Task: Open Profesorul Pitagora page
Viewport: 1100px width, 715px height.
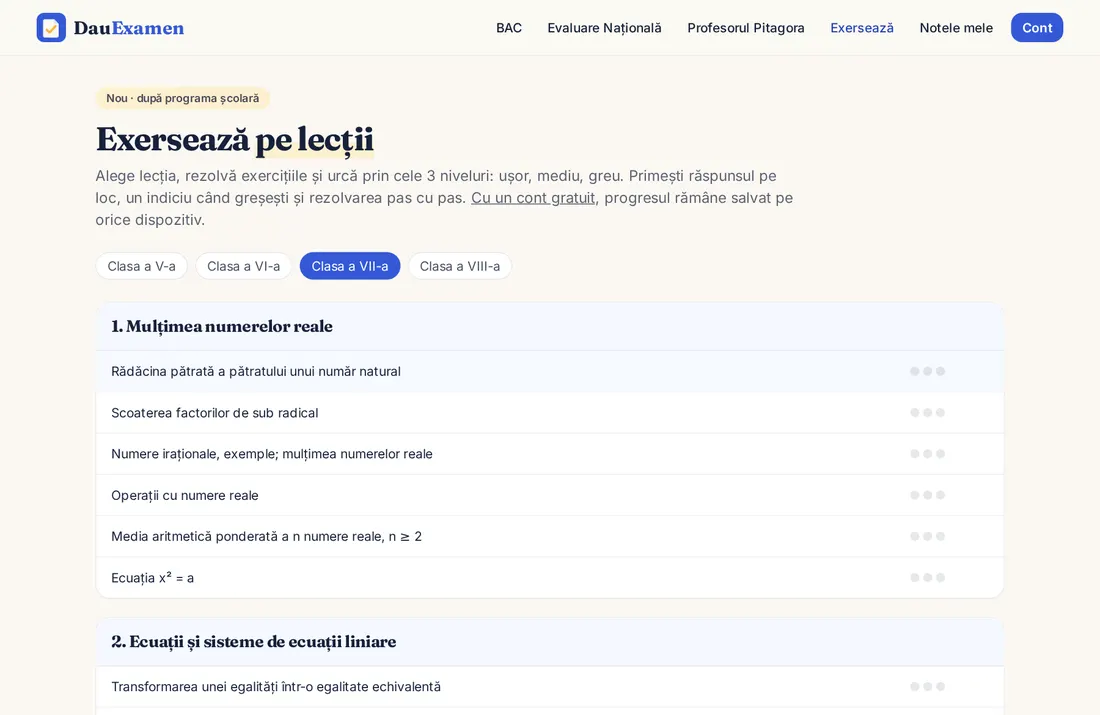Action: click(x=746, y=28)
